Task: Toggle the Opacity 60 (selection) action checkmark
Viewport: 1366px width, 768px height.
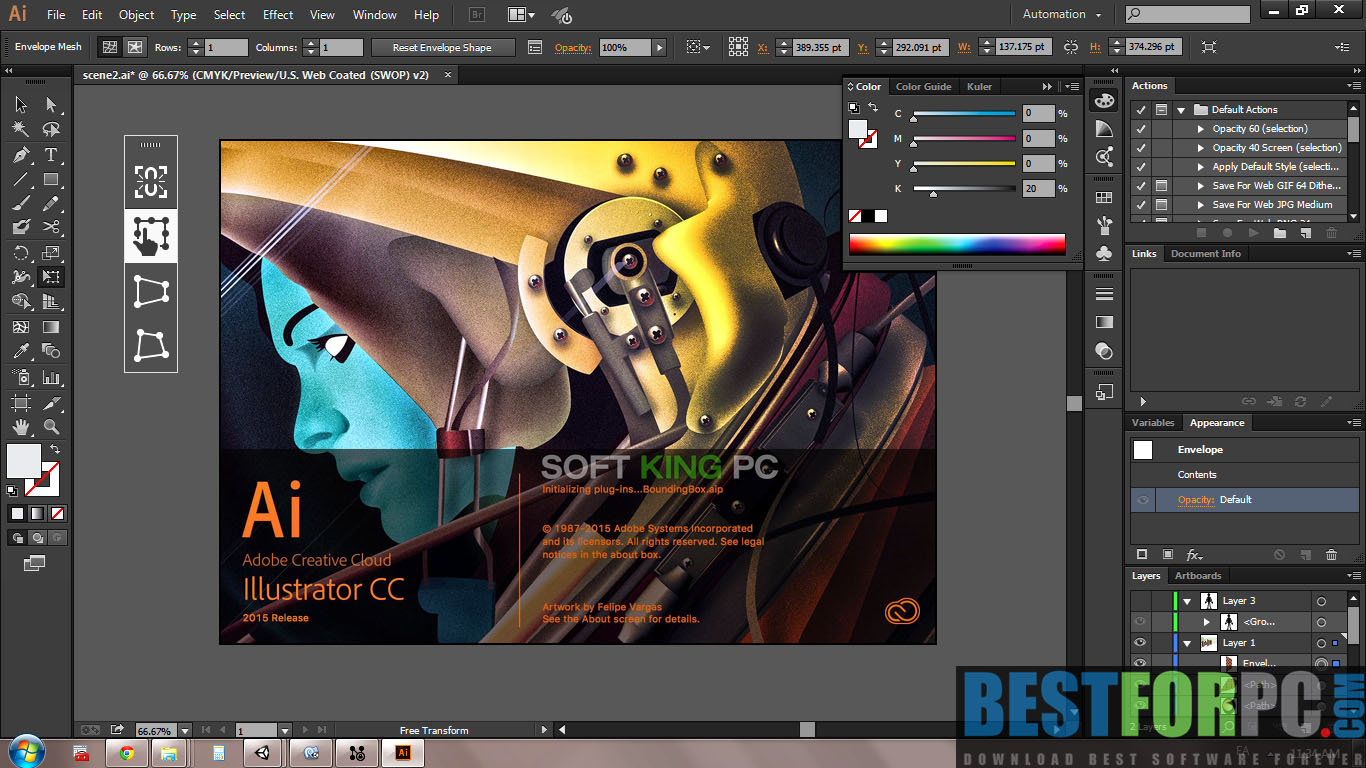Action: (1141, 129)
